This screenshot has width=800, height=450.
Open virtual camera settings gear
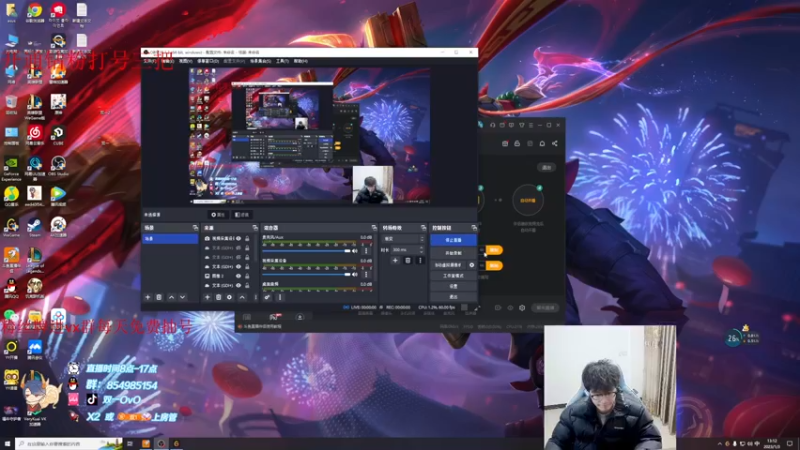471,265
